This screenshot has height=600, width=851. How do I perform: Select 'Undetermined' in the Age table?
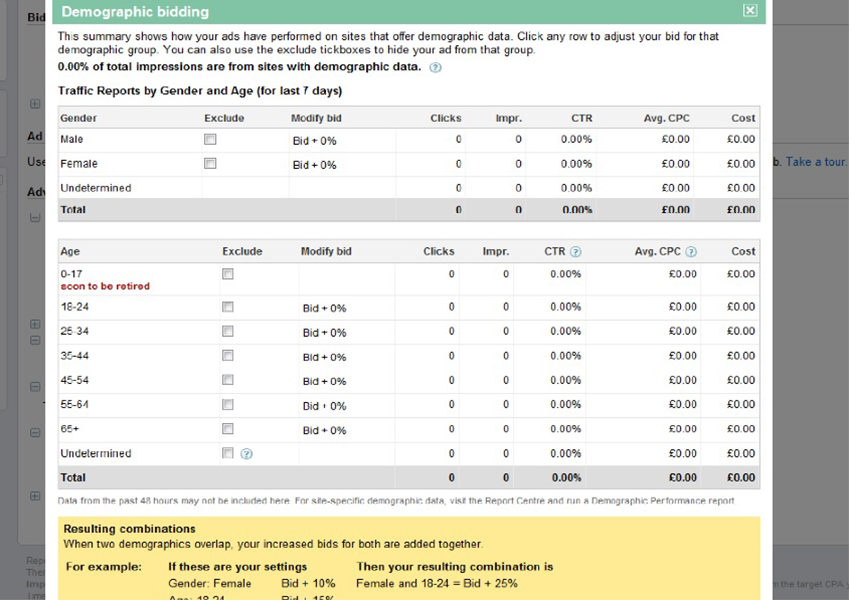click(x=96, y=453)
